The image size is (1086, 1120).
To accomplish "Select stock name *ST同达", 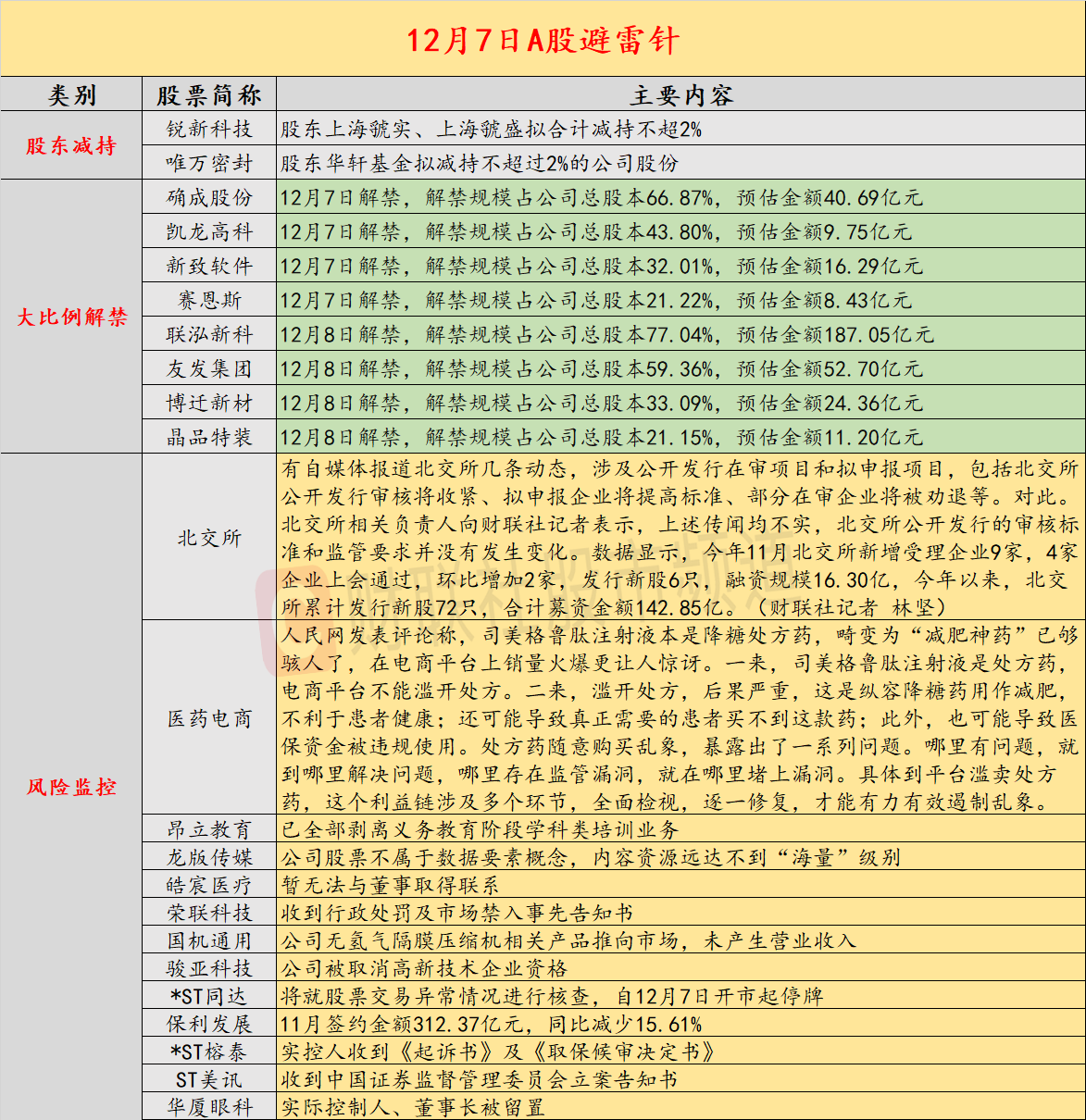I will 209,996.
